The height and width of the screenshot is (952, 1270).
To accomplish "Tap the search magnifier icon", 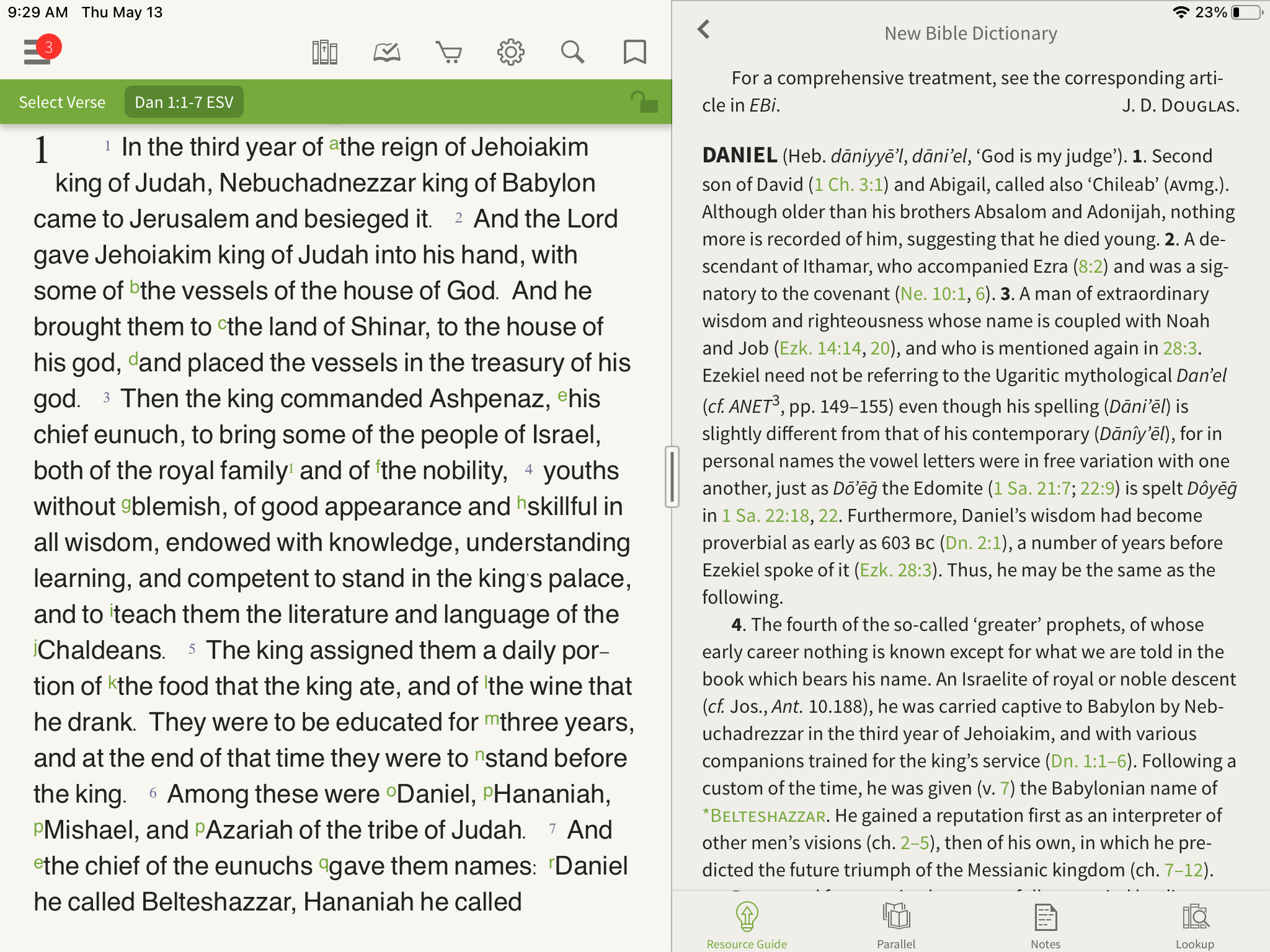I will [x=572, y=52].
